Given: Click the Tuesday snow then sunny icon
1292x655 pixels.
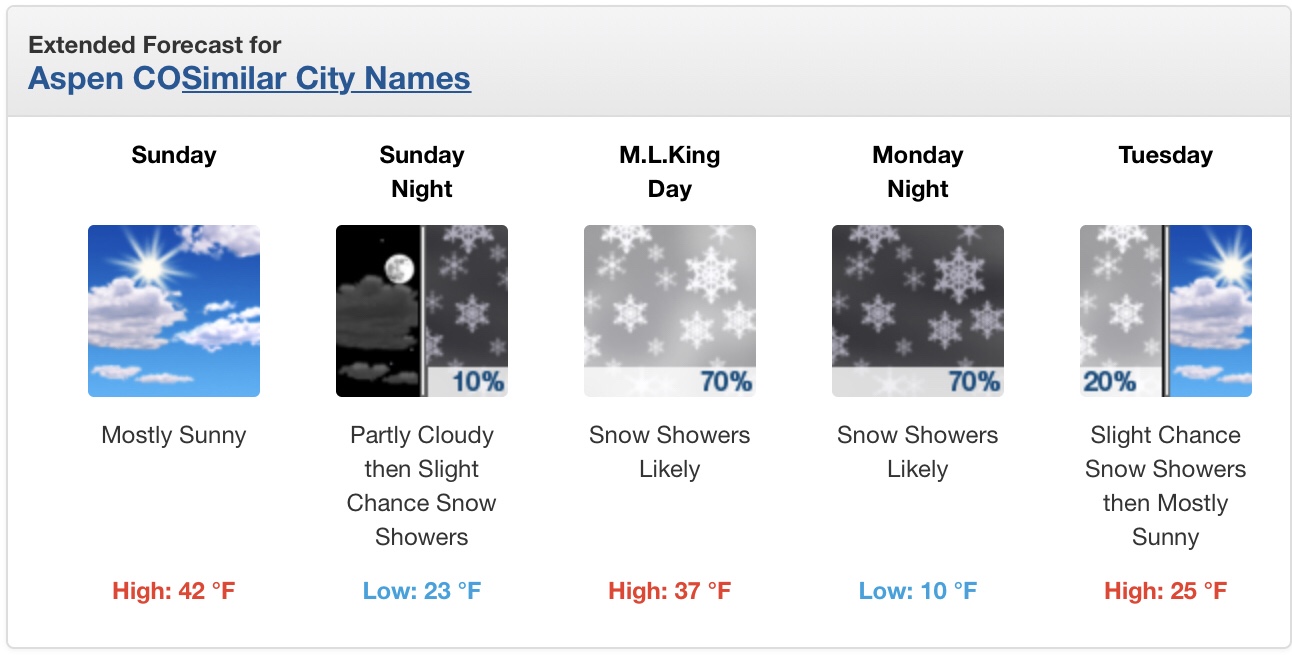Looking at the screenshot, I should (x=1166, y=311).
